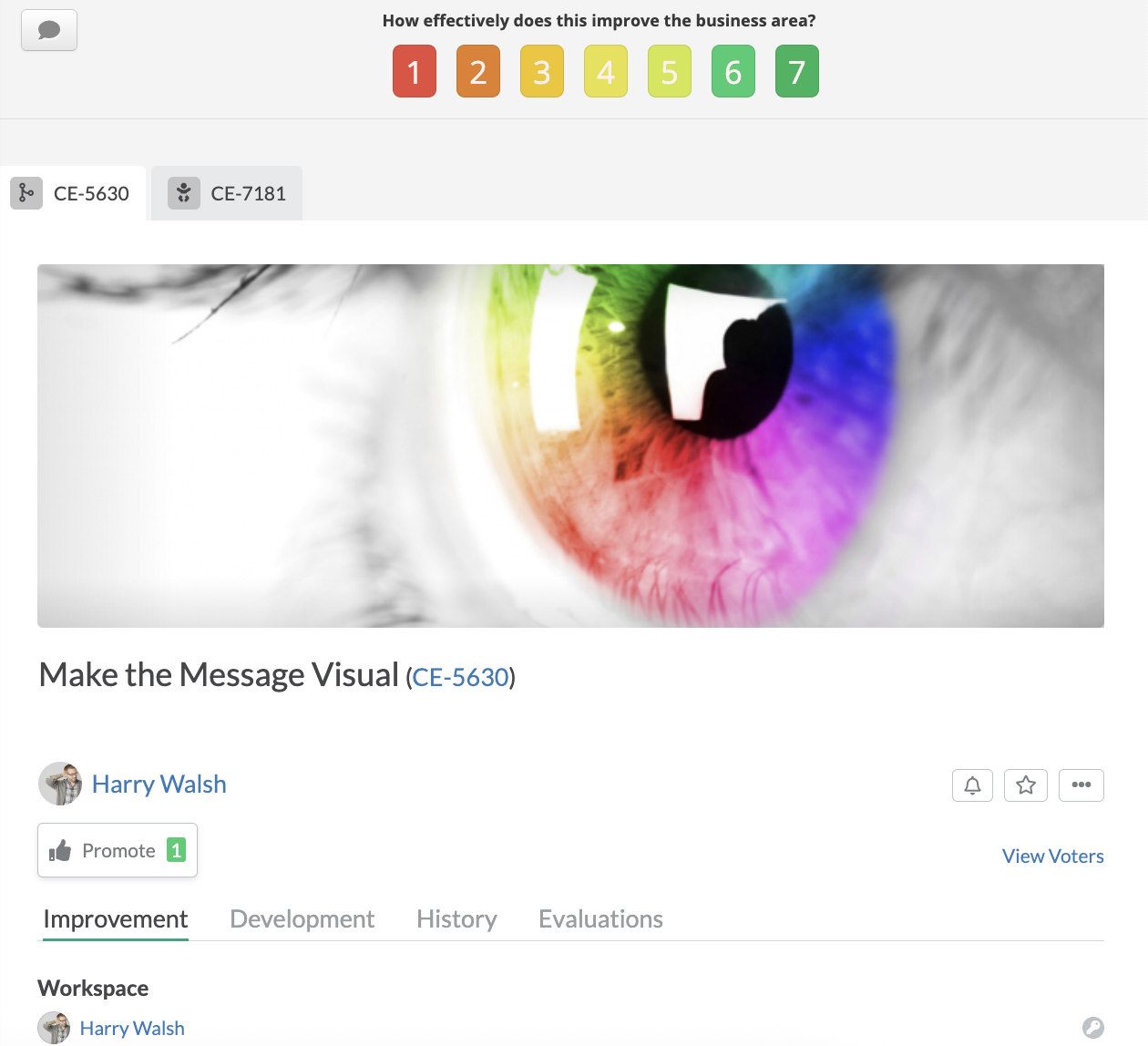The height and width of the screenshot is (1046, 1148).
Task: Rate effectiveness with score 2
Action: click(478, 71)
